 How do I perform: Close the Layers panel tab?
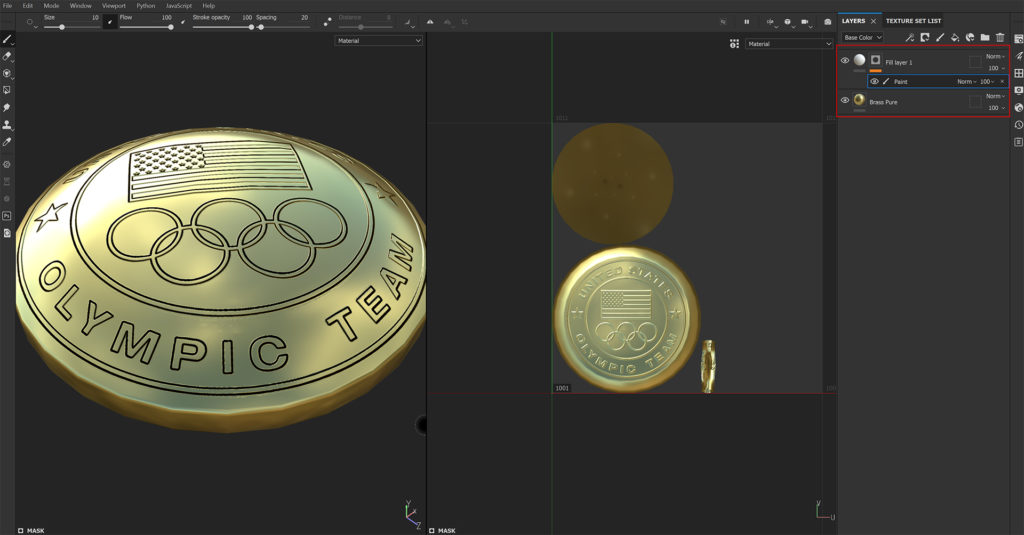click(x=873, y=21)
